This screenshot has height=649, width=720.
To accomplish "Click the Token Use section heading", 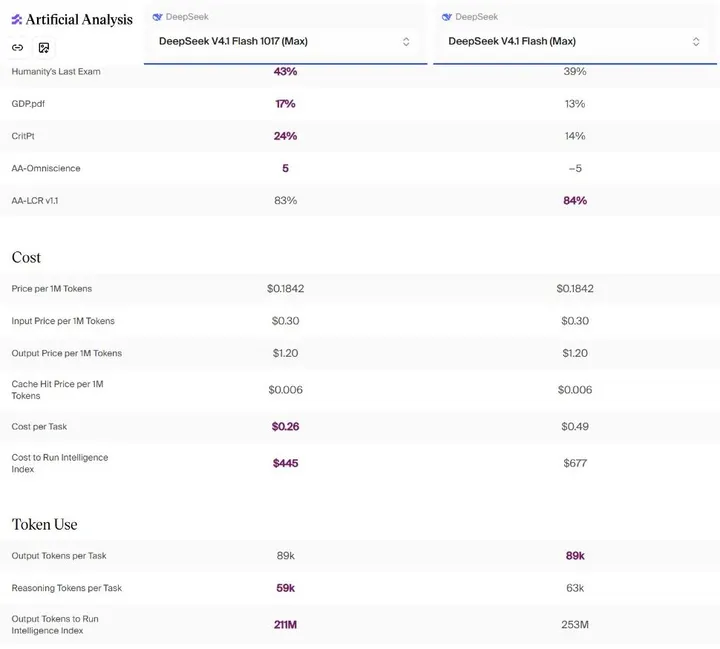I will (45, 524).
